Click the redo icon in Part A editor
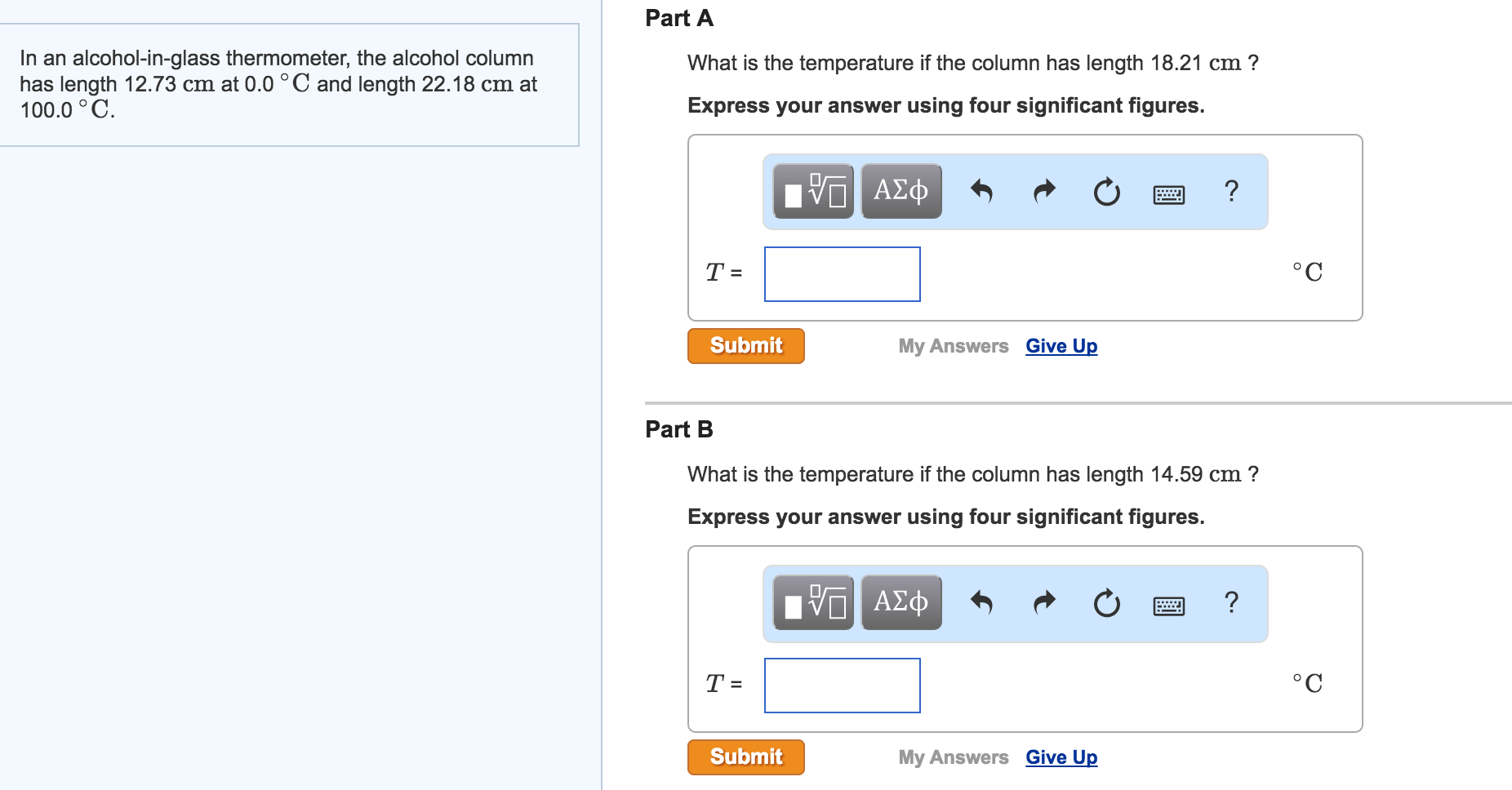The image size is (1512, 790). pos(1043,191)
